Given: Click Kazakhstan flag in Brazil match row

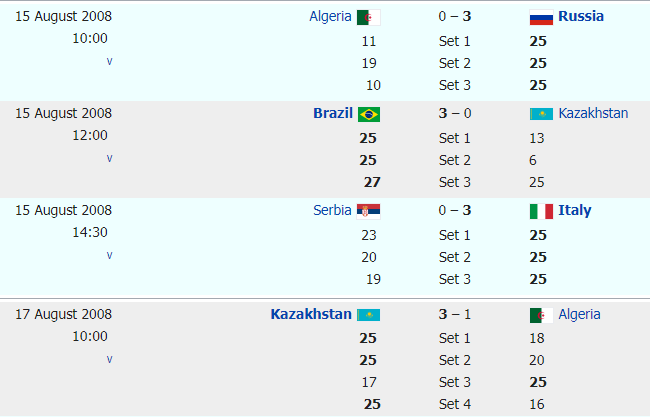Looking at the screenshot, I should [x=541, y=114].
